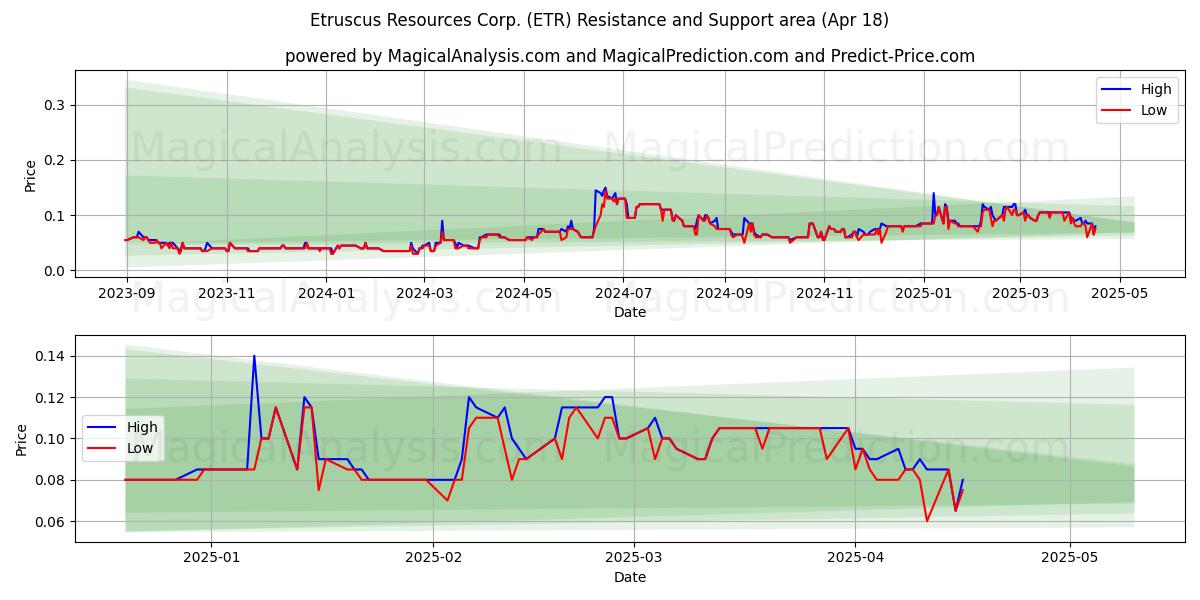Click the '2024-03' tick label on the top chart
The width and height of the screenshot is (1200, 600).
pyautogui.click(x=424, y=293)
